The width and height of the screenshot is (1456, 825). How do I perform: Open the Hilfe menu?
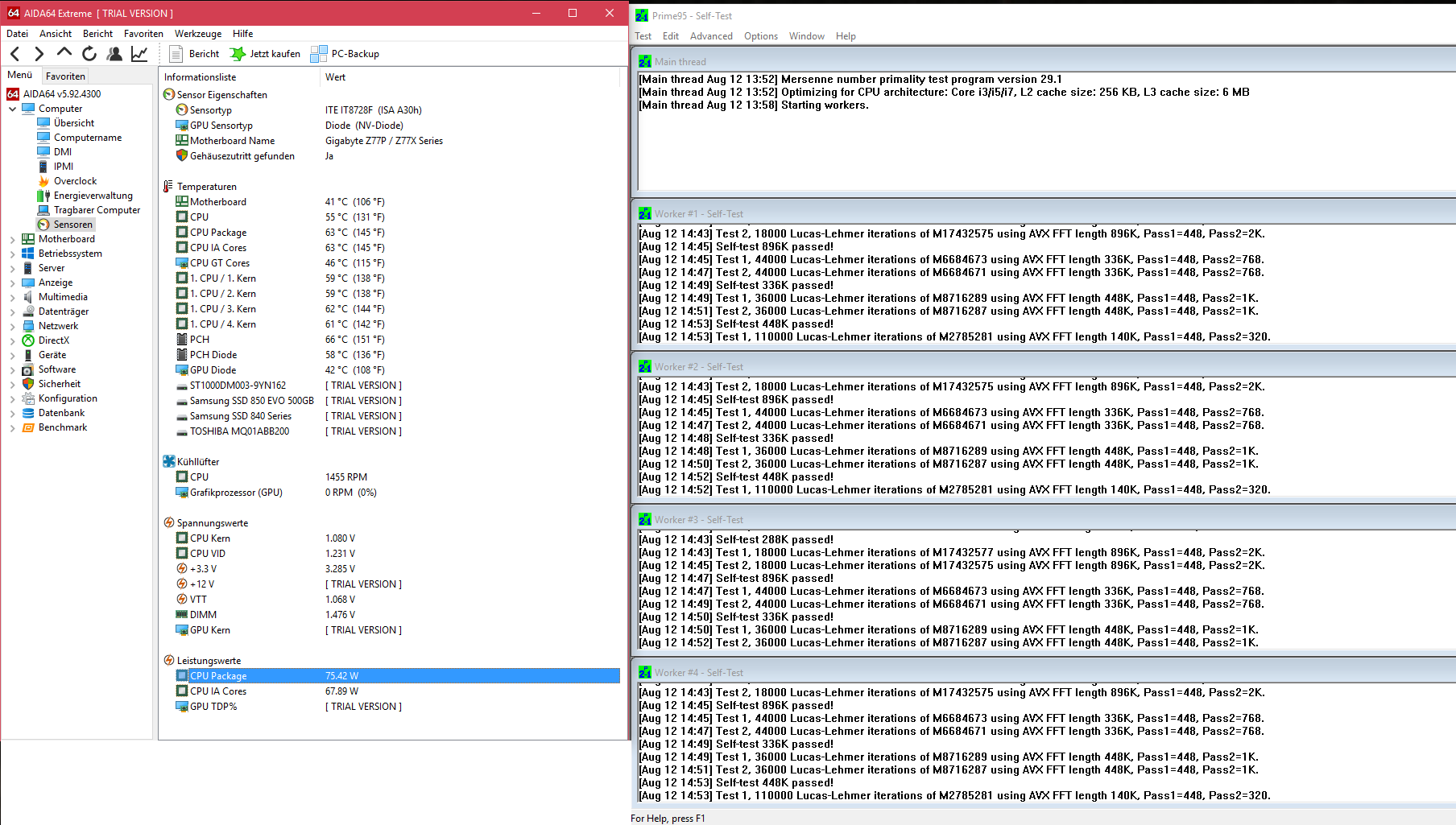[242, 34]
